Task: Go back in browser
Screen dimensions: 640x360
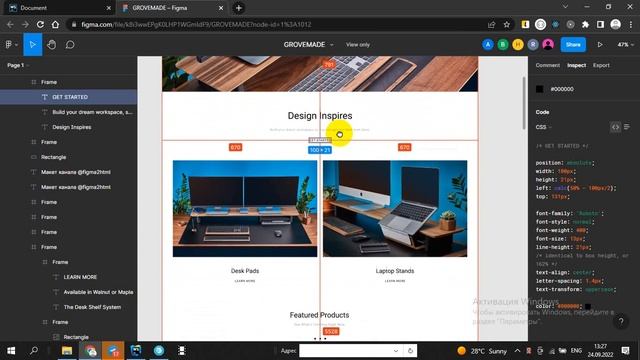Action: point(10,24)
